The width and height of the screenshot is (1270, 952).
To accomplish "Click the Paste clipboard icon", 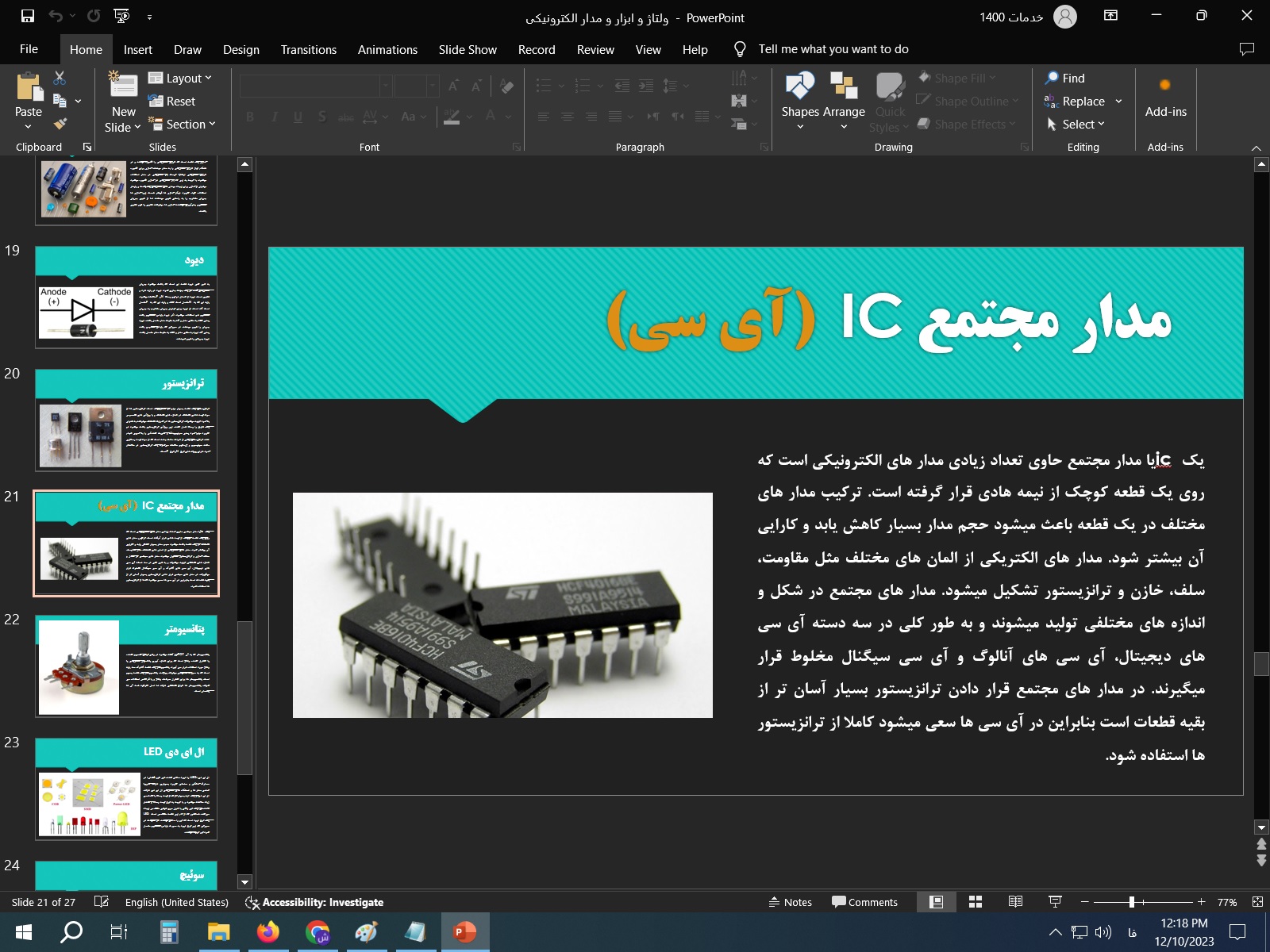I will click(29, 89).
